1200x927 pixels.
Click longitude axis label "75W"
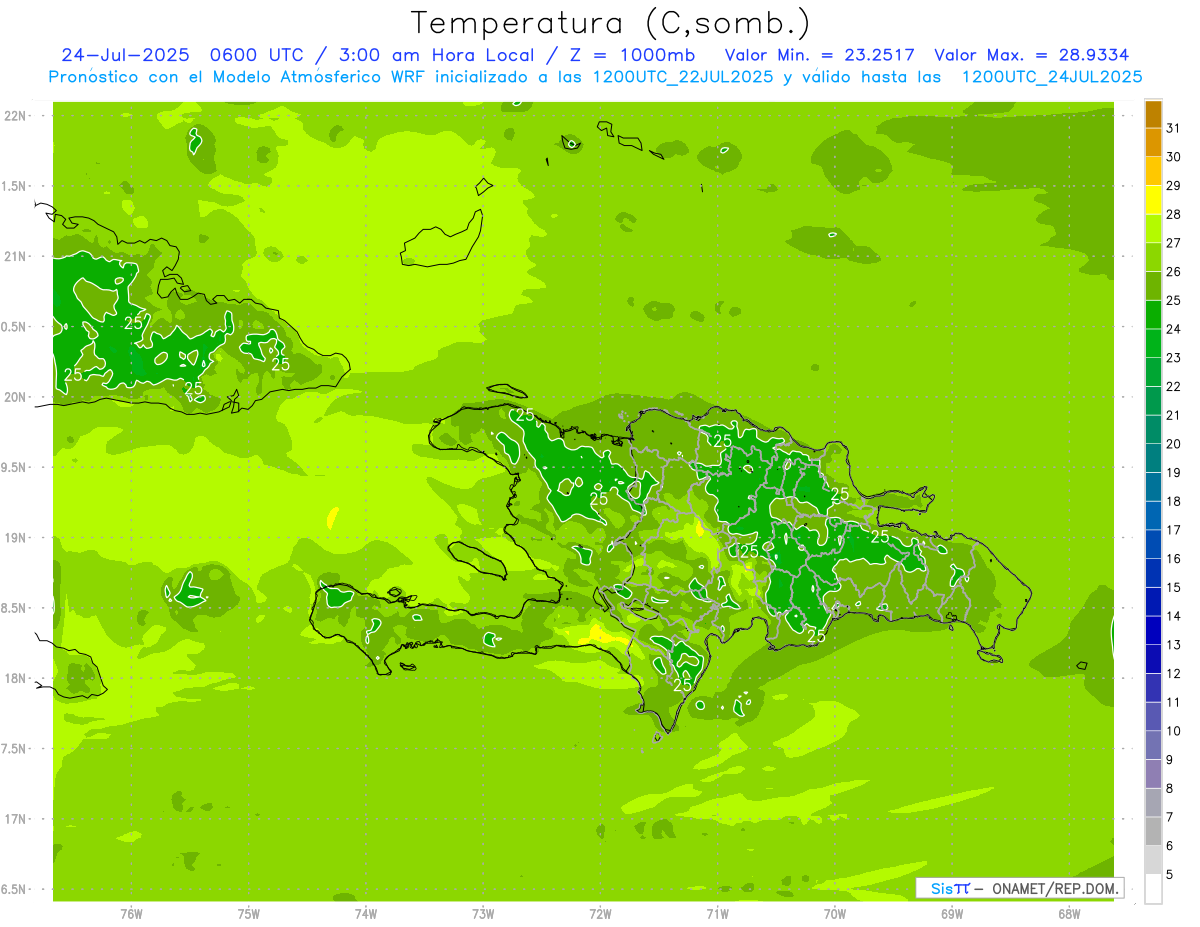[x=249, y=914]
